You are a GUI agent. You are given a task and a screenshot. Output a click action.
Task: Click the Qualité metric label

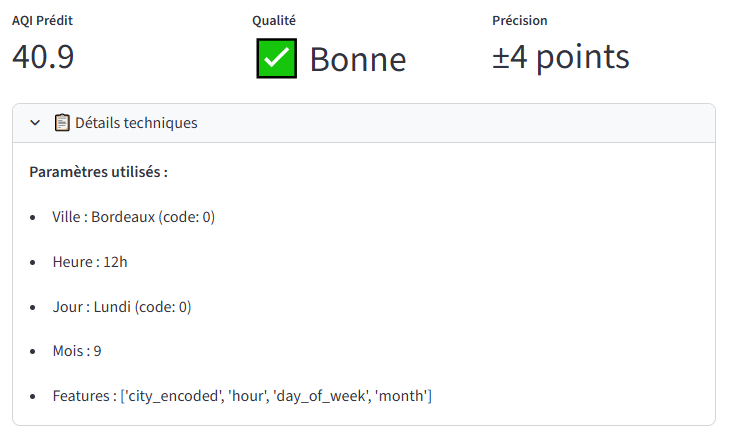(276, 20)
